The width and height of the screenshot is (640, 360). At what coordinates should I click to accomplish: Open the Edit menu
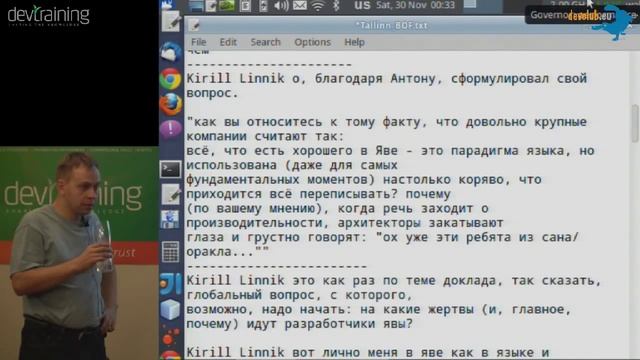point(228,42)
